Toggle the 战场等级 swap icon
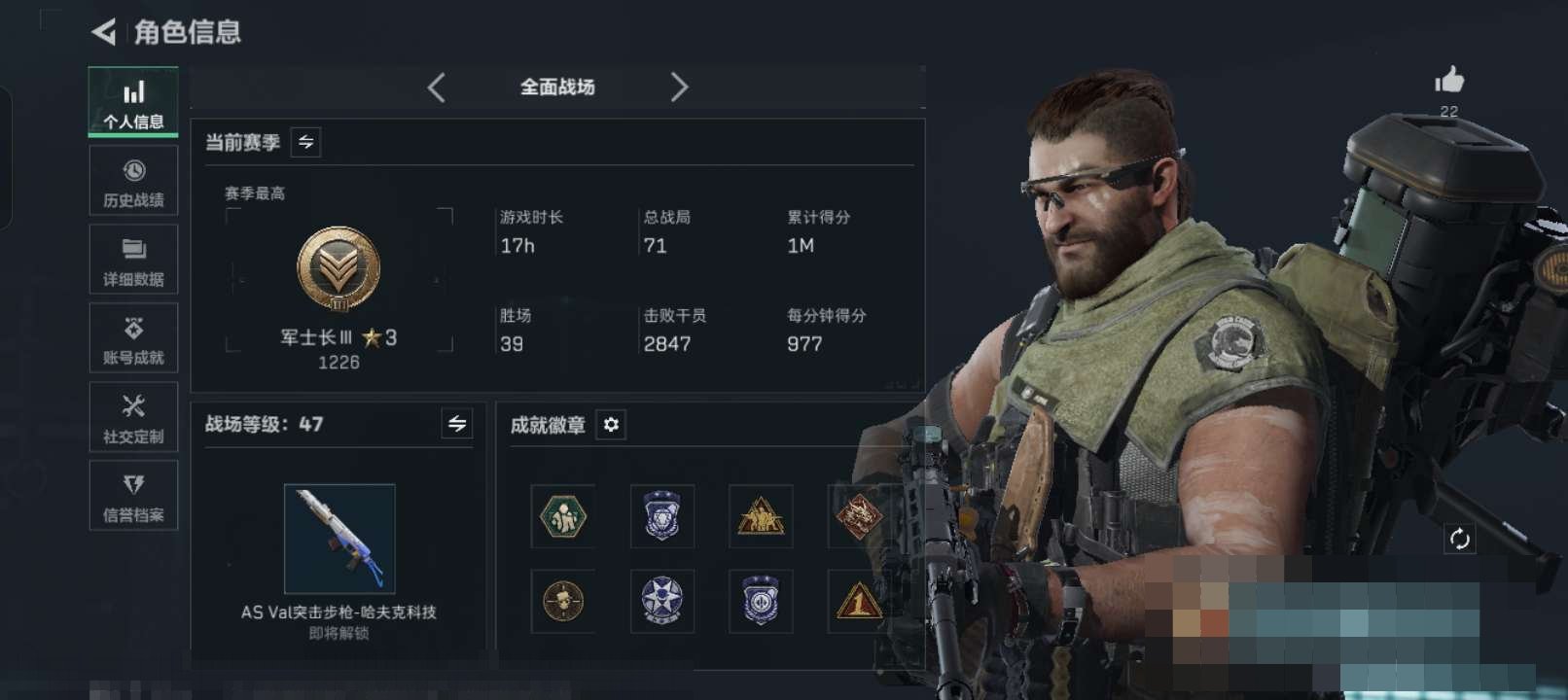 pos(457,423)
